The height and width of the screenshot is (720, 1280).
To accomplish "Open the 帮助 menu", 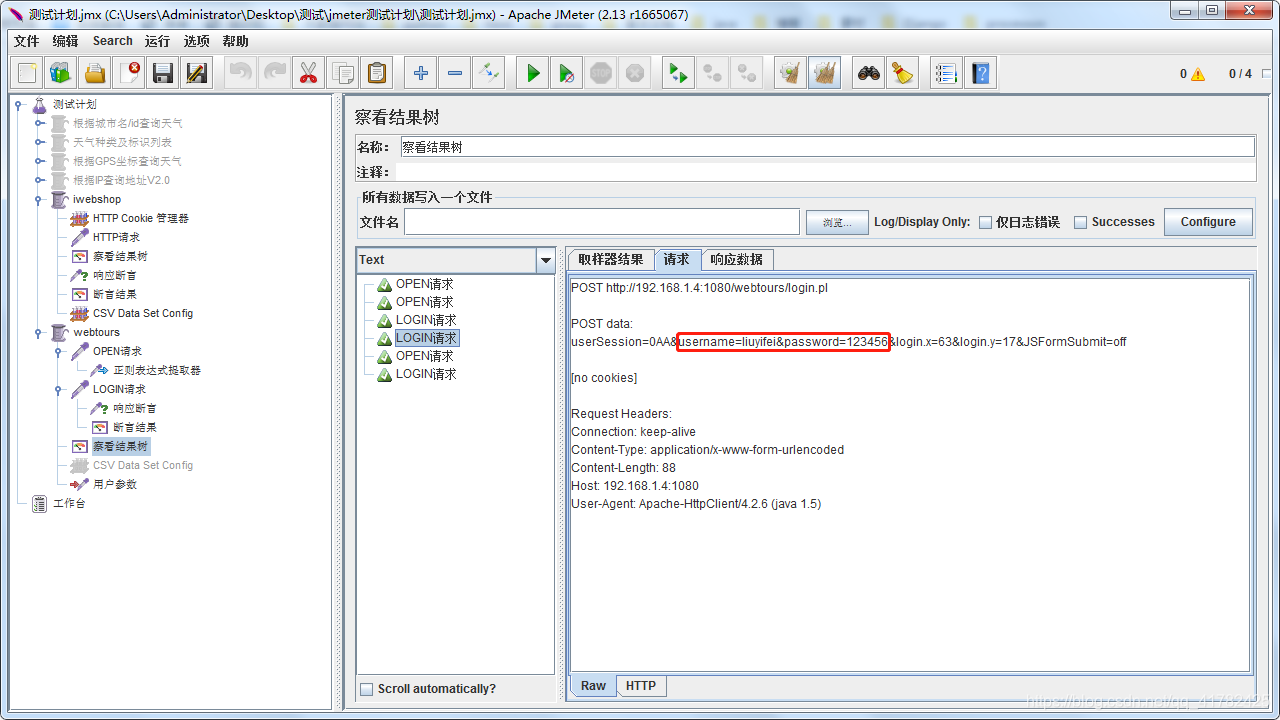I will [236, 41].
